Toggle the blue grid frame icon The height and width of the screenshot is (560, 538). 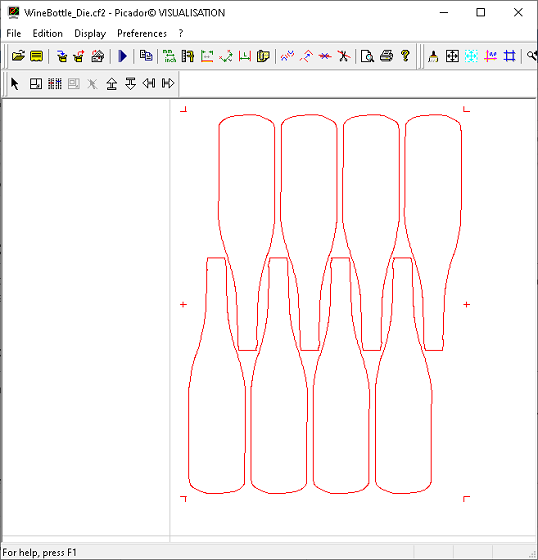pos(509,56)
